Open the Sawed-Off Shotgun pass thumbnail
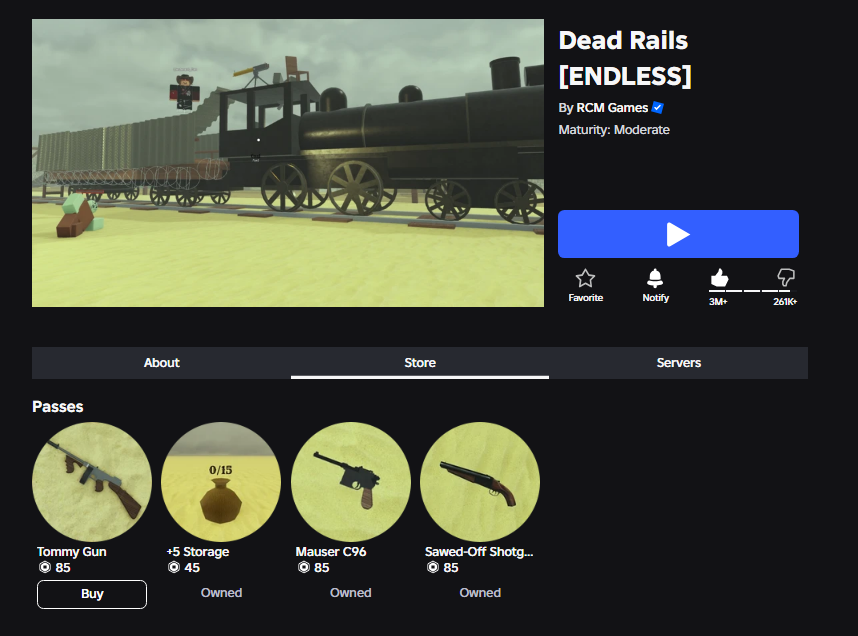 (480, 482)
